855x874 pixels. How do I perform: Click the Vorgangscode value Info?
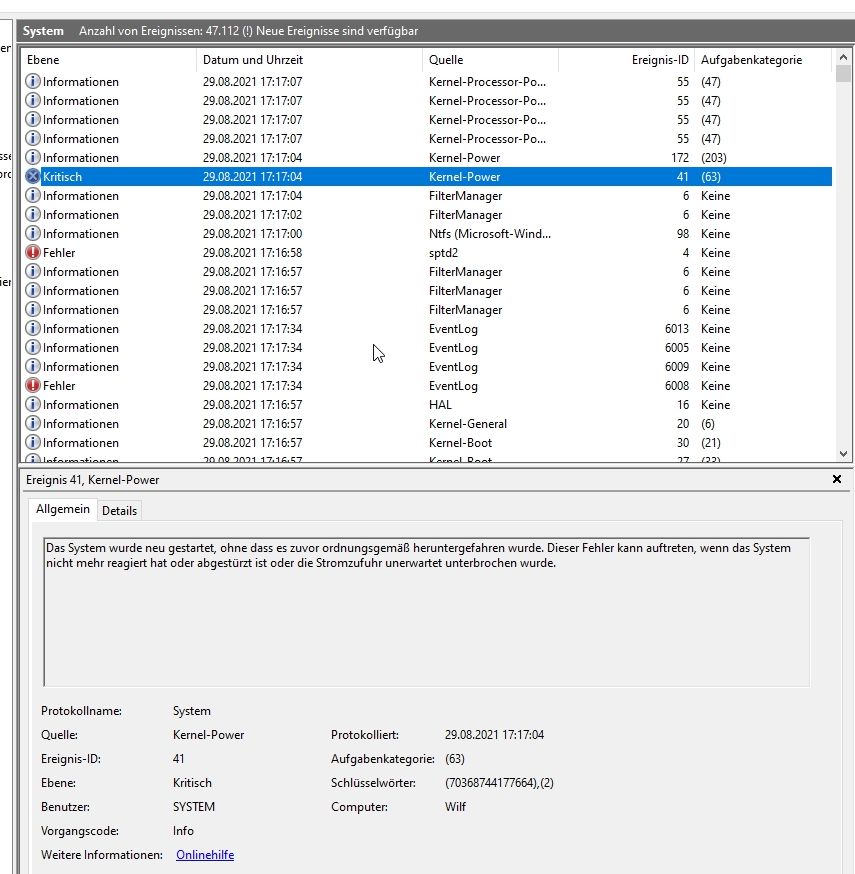183,831
